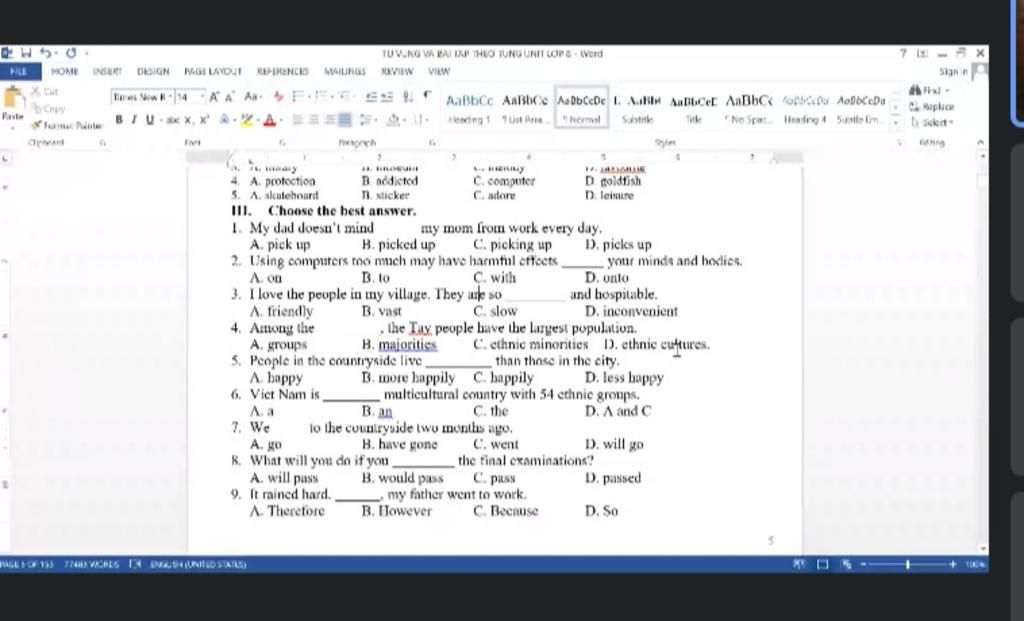The image size is (1024, 621).
Task: Switch to the DESIGN tab
Action: (153, 71)
